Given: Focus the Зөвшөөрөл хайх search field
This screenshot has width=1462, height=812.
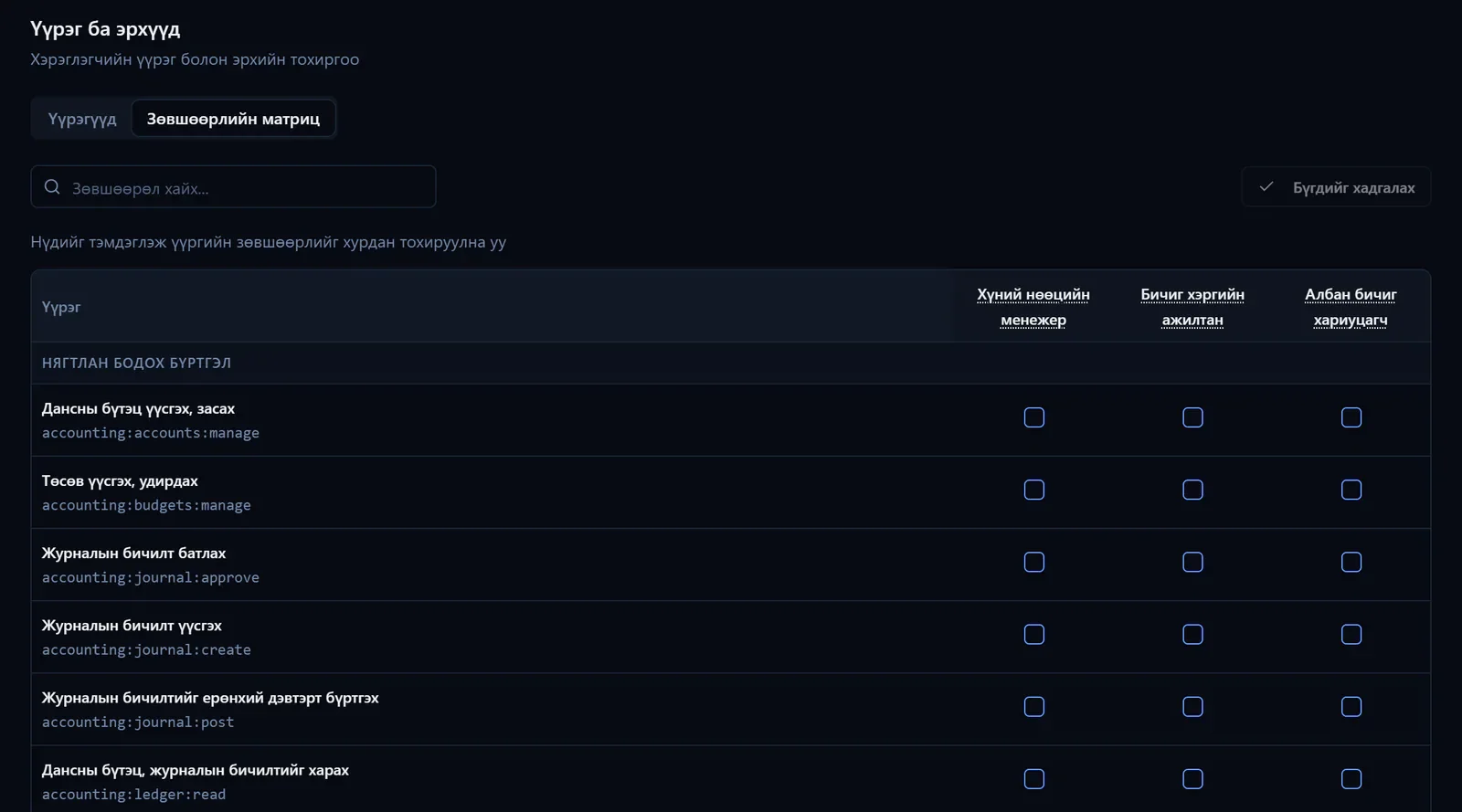Looking at the screenshot, I should [233, 187].
